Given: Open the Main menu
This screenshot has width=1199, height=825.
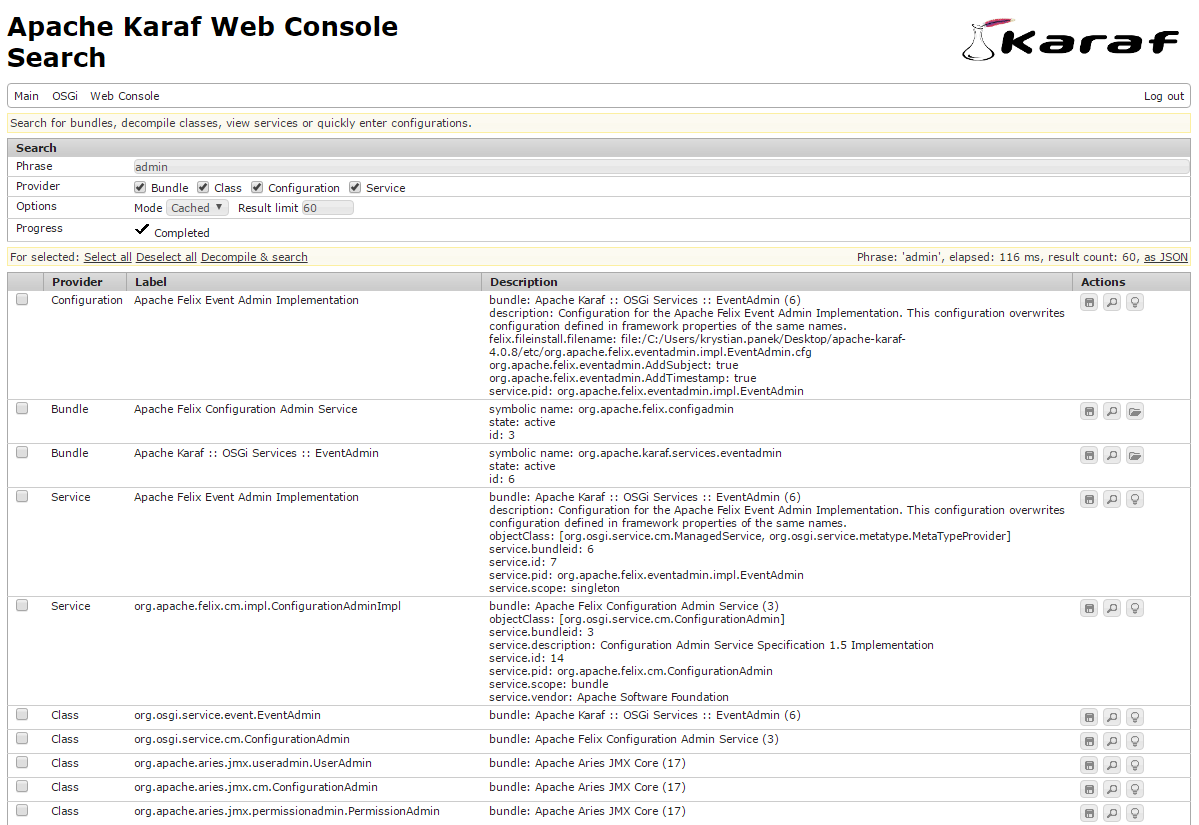Looking at the screenshot, I should (x=26, y=96).
